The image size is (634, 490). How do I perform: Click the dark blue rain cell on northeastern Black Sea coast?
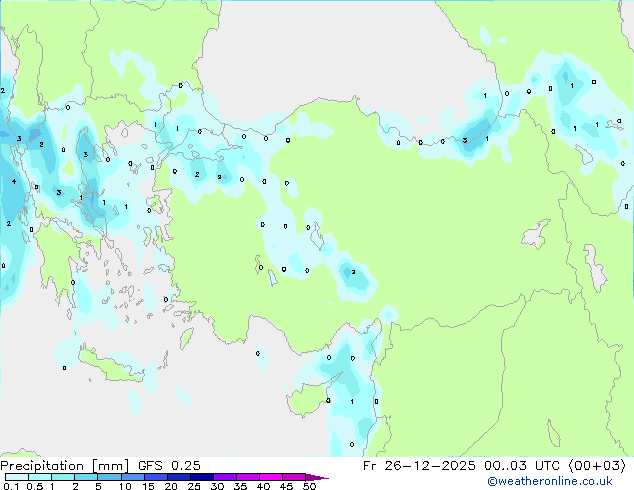point(568,78)
